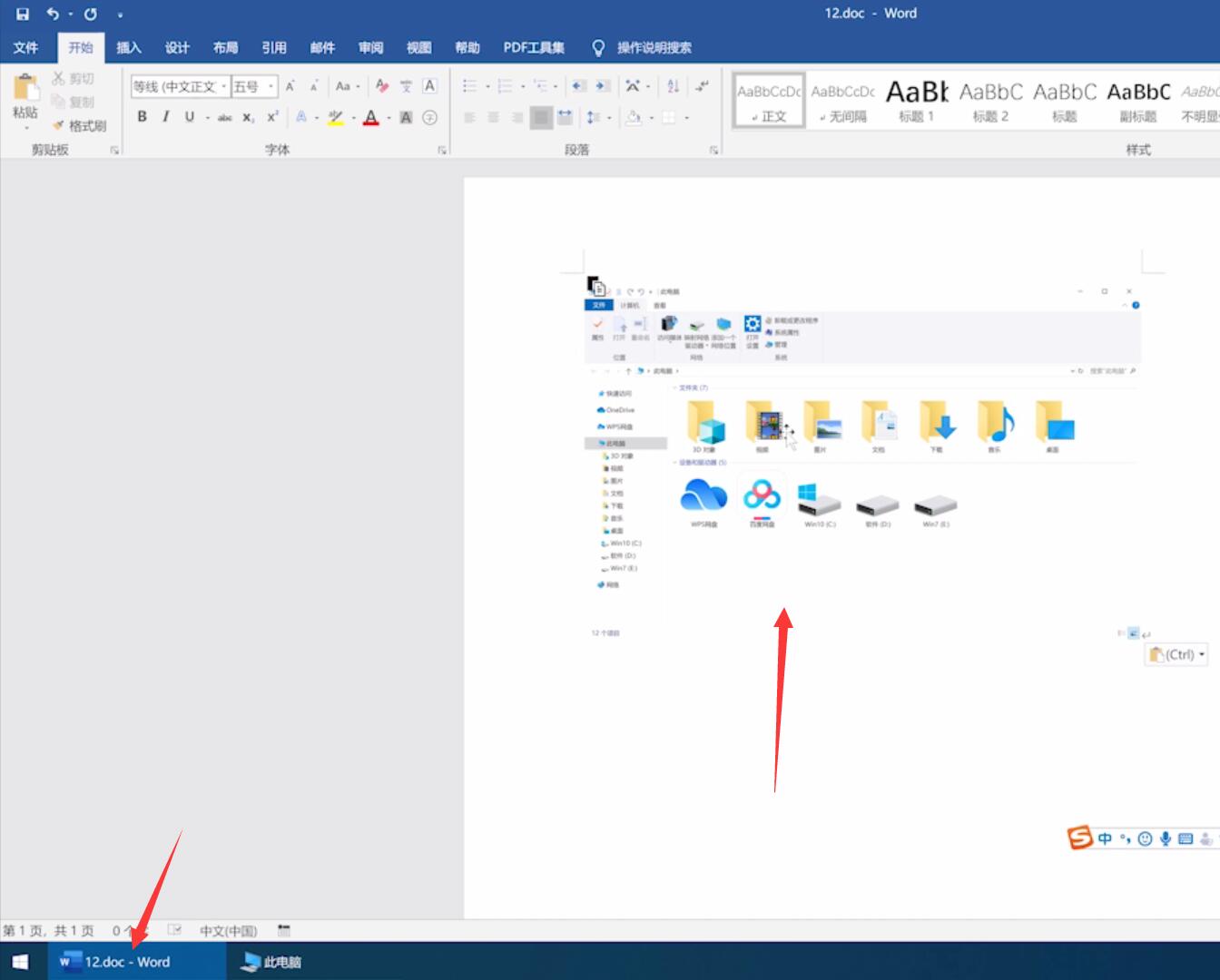Open the borders dropdown arrow
The image size is (1220, 980).
[x=686, y=118]
